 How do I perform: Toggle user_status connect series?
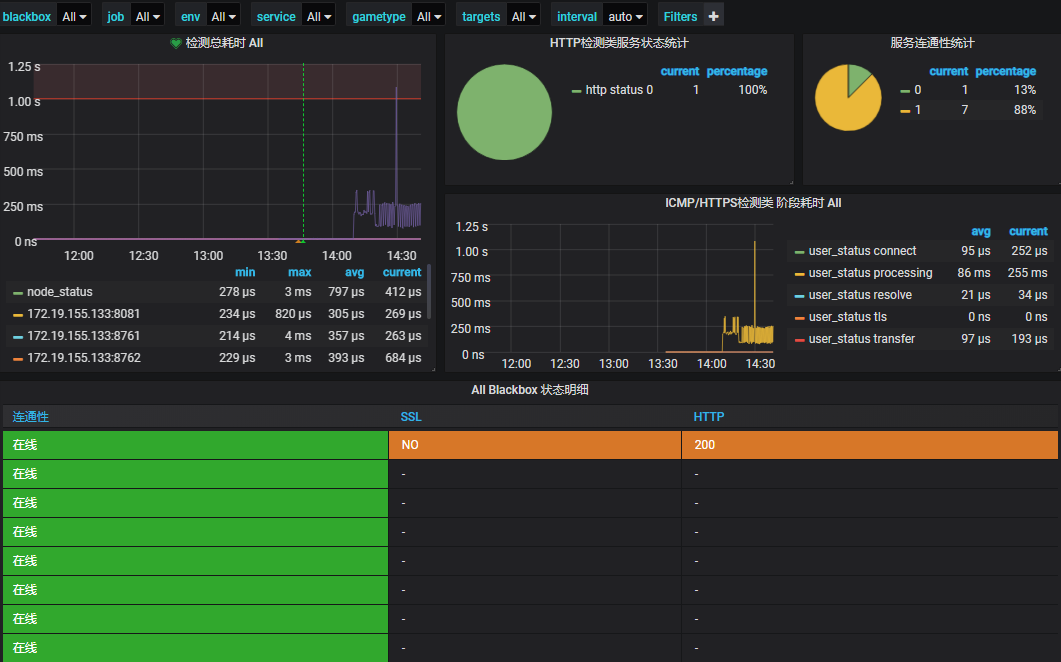click(x=862, y=251)
